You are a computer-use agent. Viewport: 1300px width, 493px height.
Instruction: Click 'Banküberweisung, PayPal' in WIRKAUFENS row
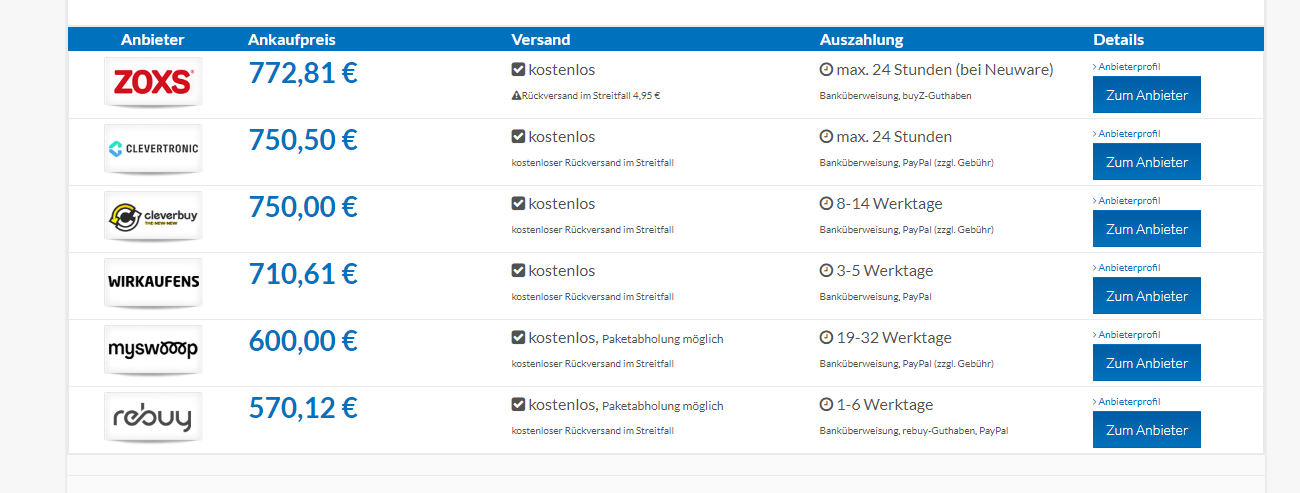tap(876, 297)
